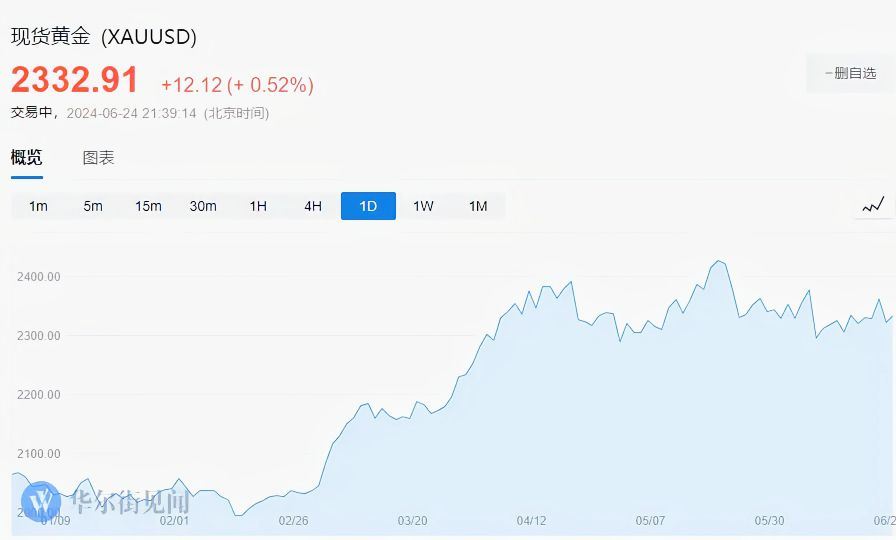Pick the 4H timeframe
The height and width of the screenshot is (540, 896).
coord(313,206)
